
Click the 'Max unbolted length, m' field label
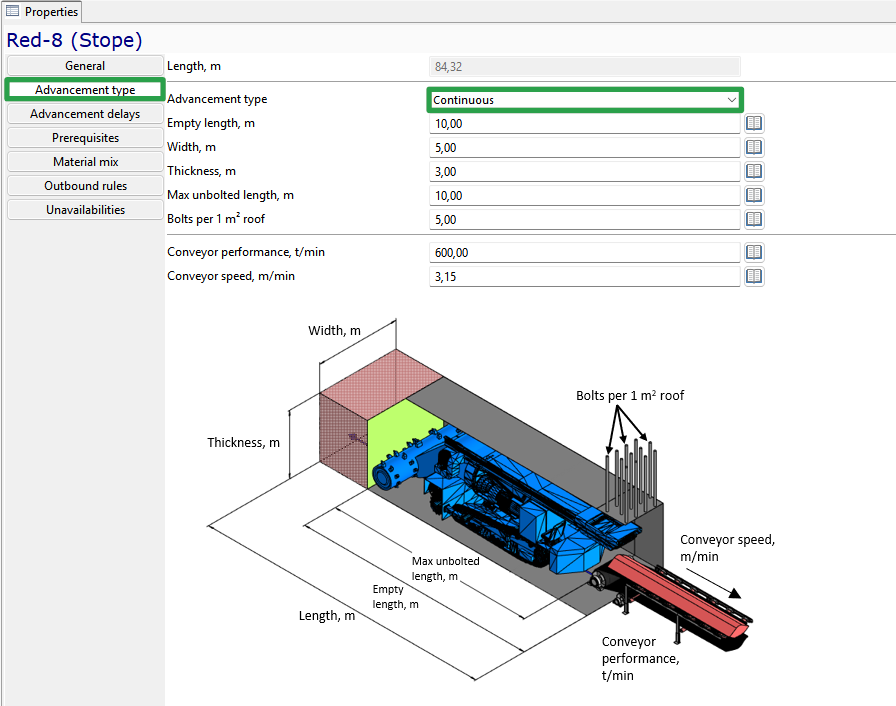point(230,195)
